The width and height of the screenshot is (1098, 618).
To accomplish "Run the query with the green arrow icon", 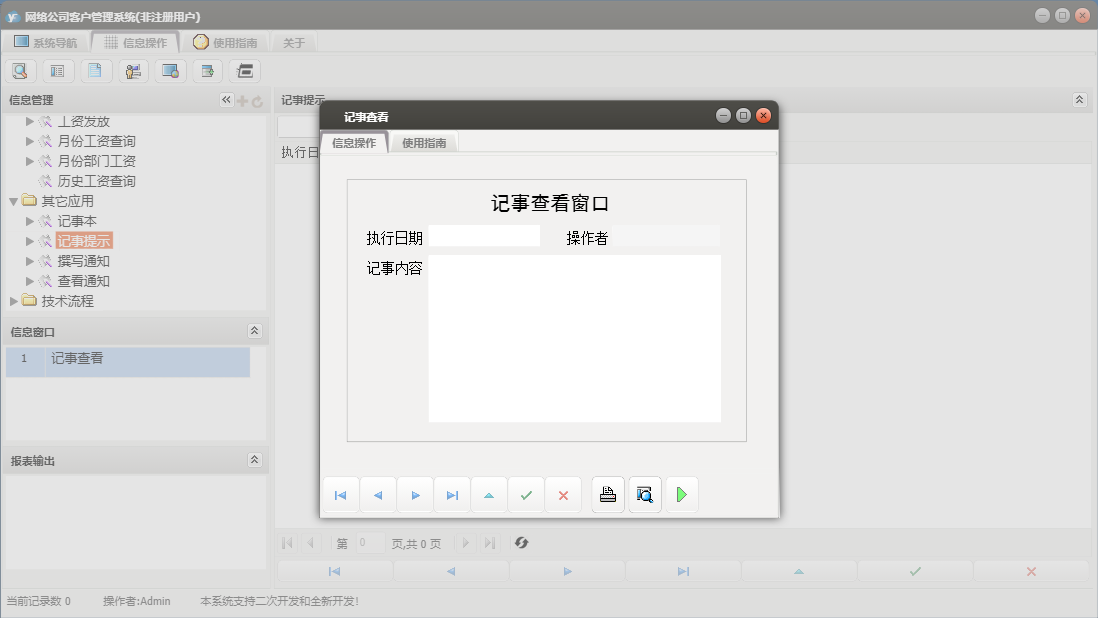I will click(x=681, y=494).
